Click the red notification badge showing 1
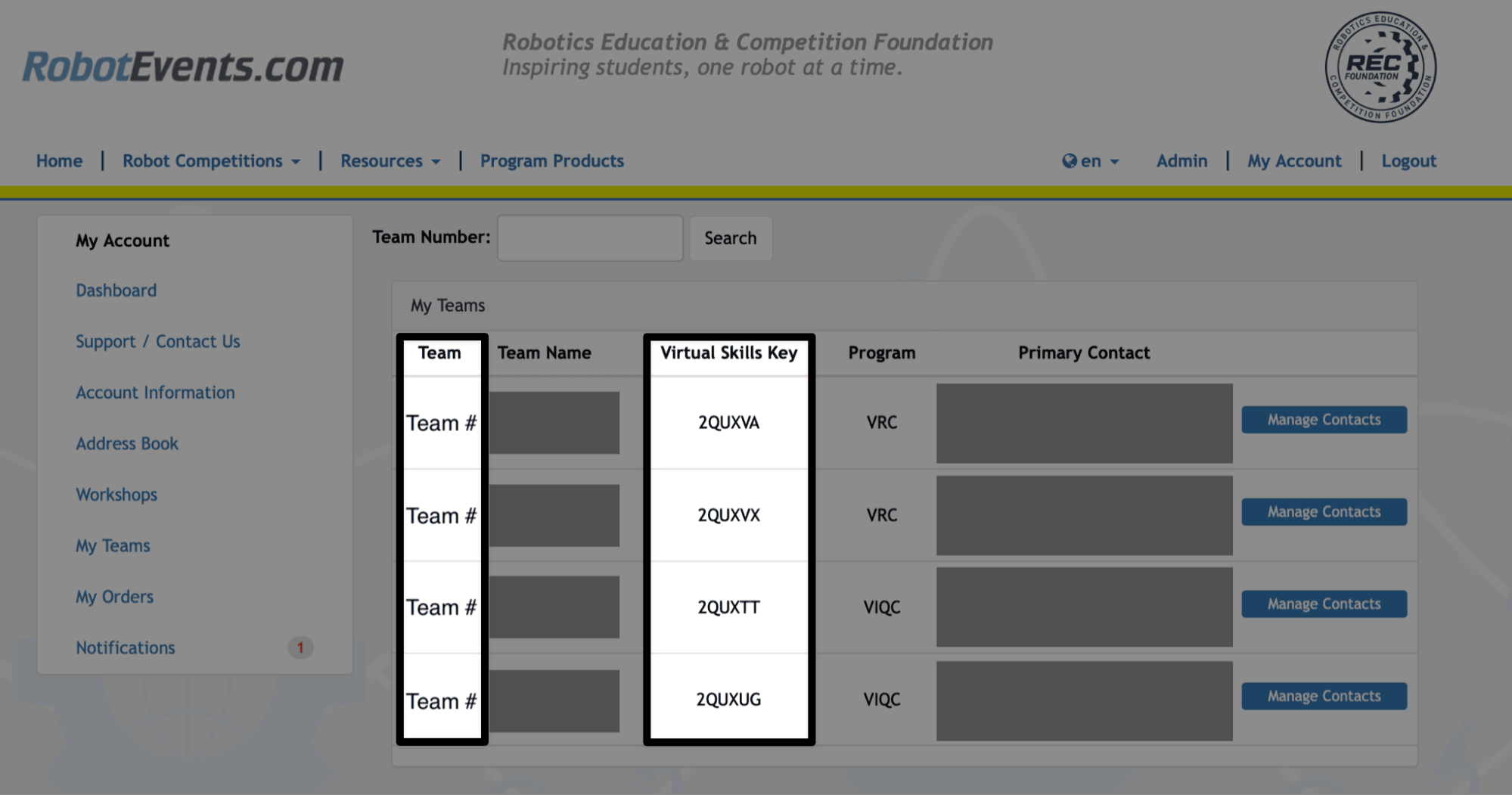Screen dimensions: 1512x795 coord(300,647)
